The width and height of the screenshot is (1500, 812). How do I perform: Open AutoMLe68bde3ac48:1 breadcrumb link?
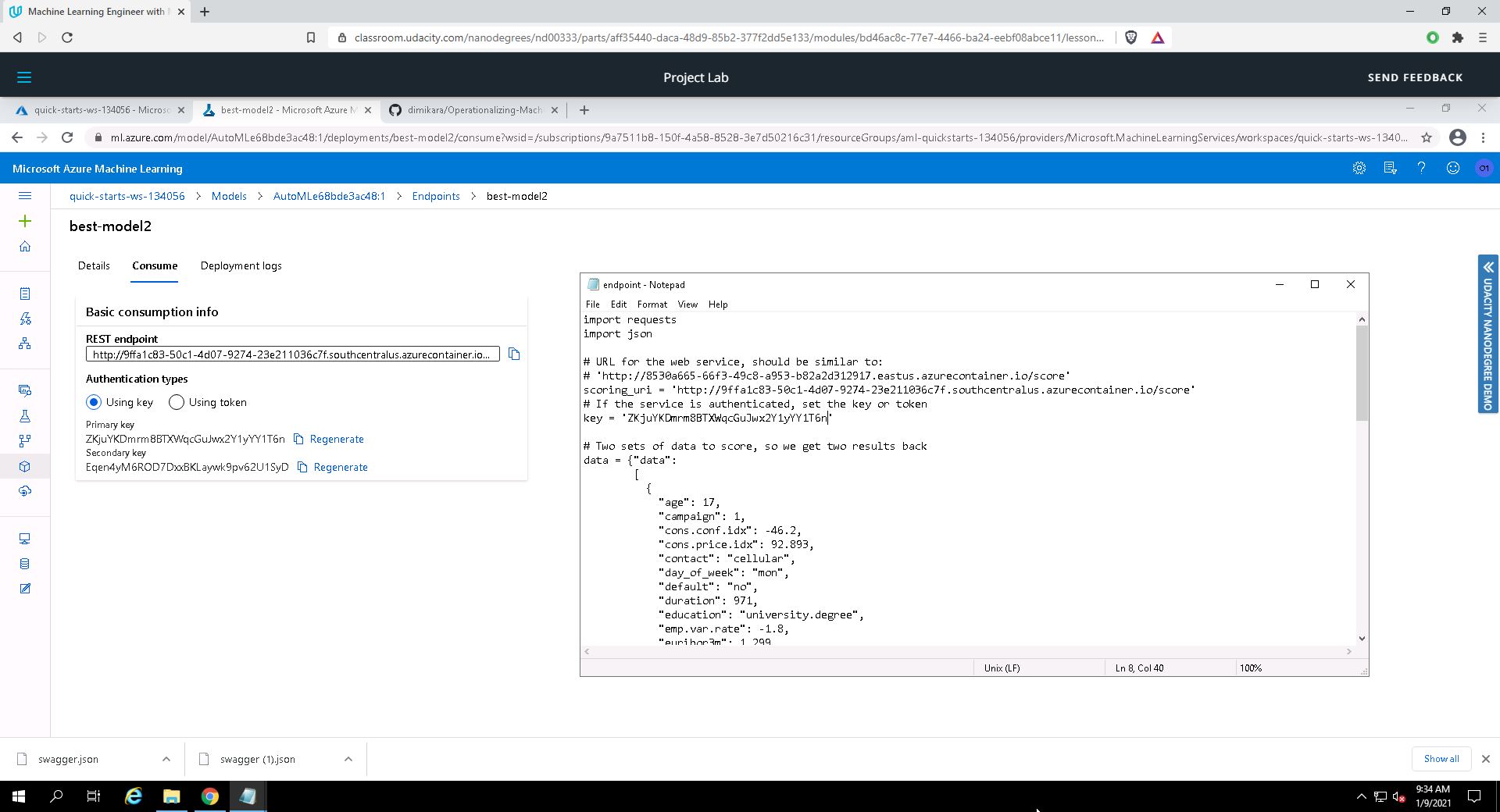tap(329, 196)
